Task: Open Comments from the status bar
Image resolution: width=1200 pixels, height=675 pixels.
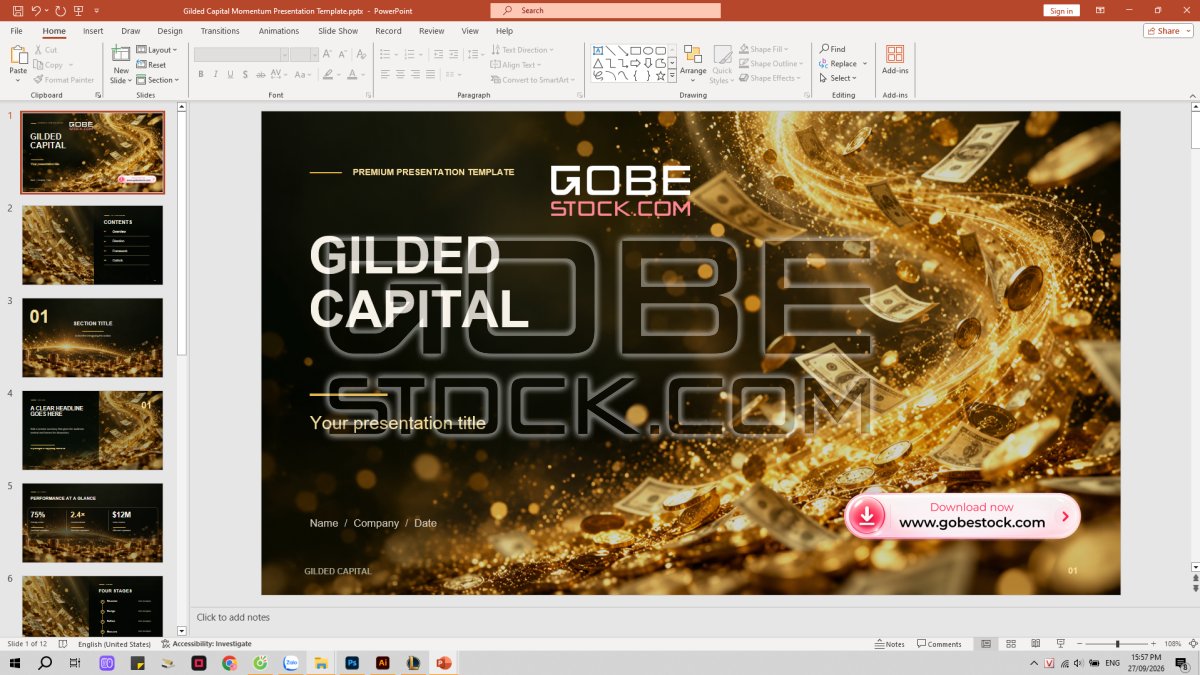Action: click(x=939, y=644)
